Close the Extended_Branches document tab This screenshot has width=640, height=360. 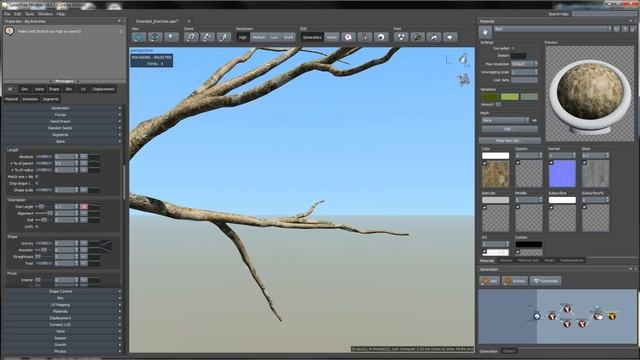(189, 21)
